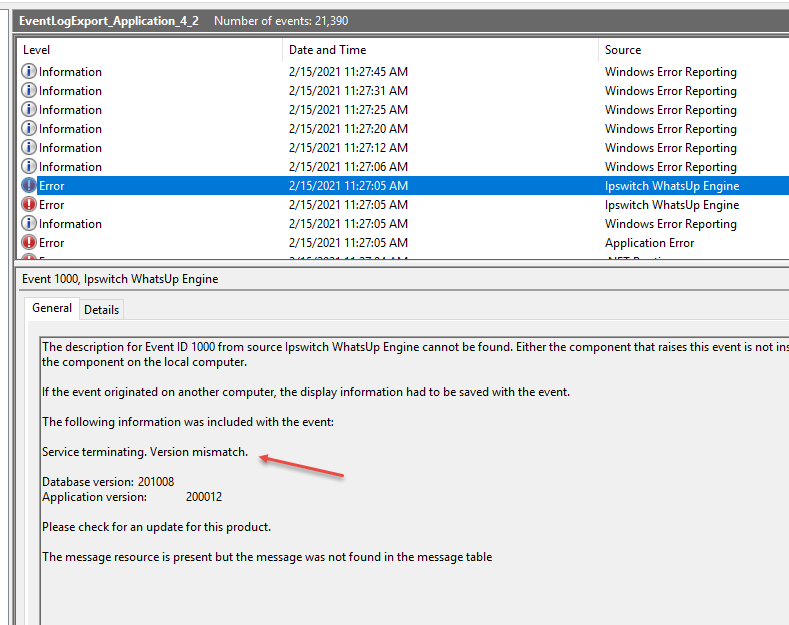Click info icon of 11:27:25 AM event

[x=29, y=110]
